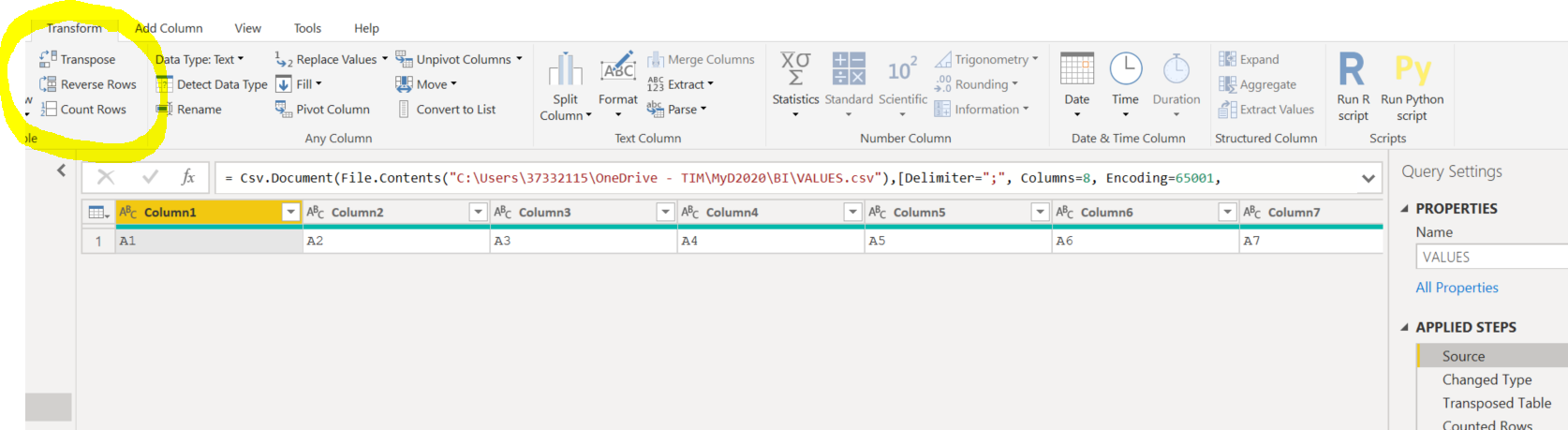The height and width of the screenshot is (430, 1568).
Task: Select cell A4 in Column4
Action: pyautogui.click(x=771, y=241)
